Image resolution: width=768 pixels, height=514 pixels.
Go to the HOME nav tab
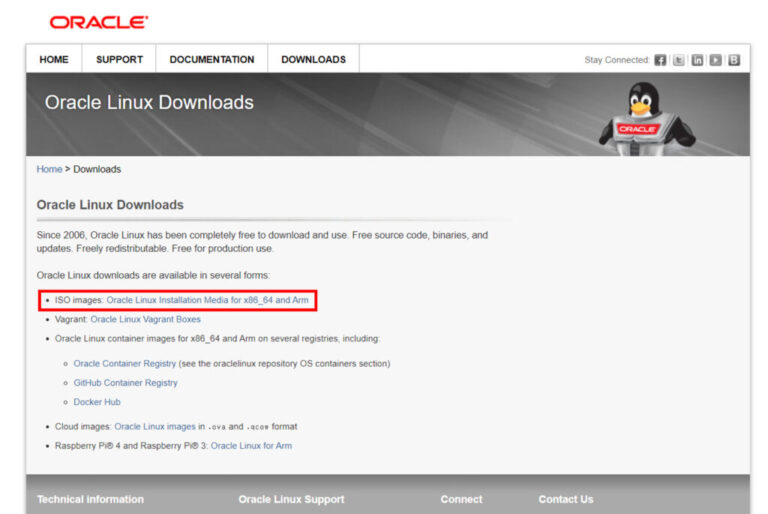tap(54, 59)
